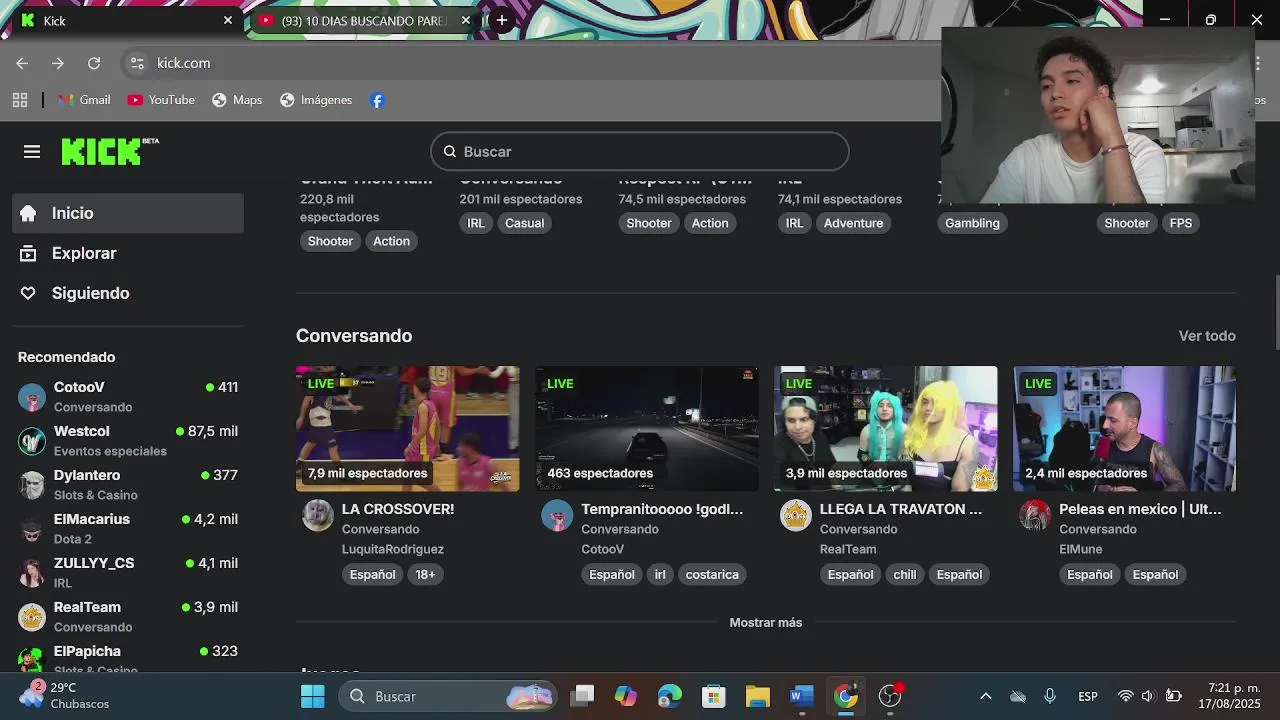Click the 18+ tag on LA CROSSOVER
1280x720 pixels.
(425, 574)
